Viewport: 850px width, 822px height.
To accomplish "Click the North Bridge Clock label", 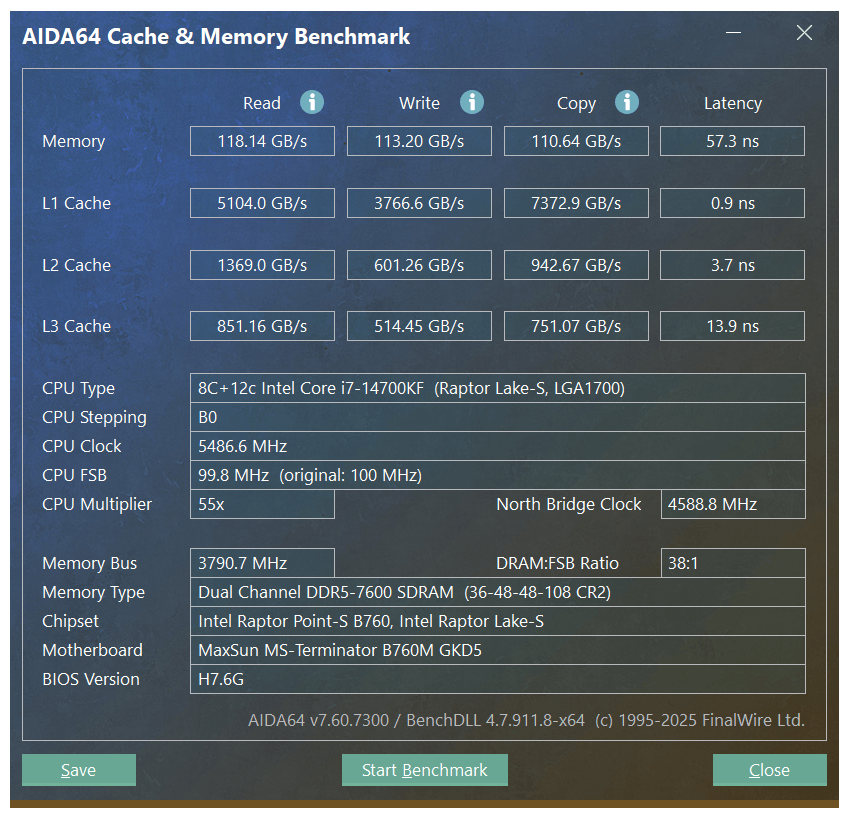I will [x=569, y=504].
